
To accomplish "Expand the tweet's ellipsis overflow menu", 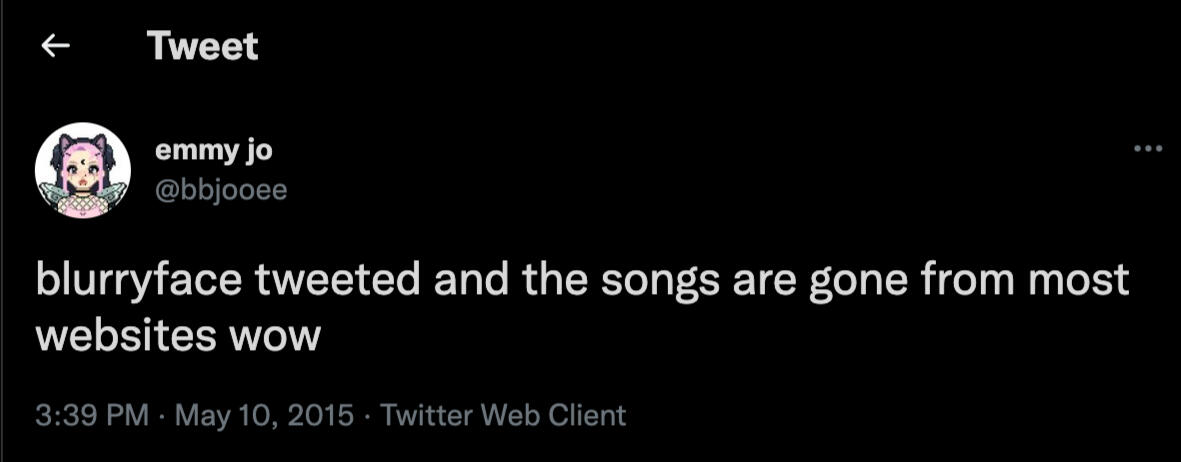I will (x=1148, y=150).
